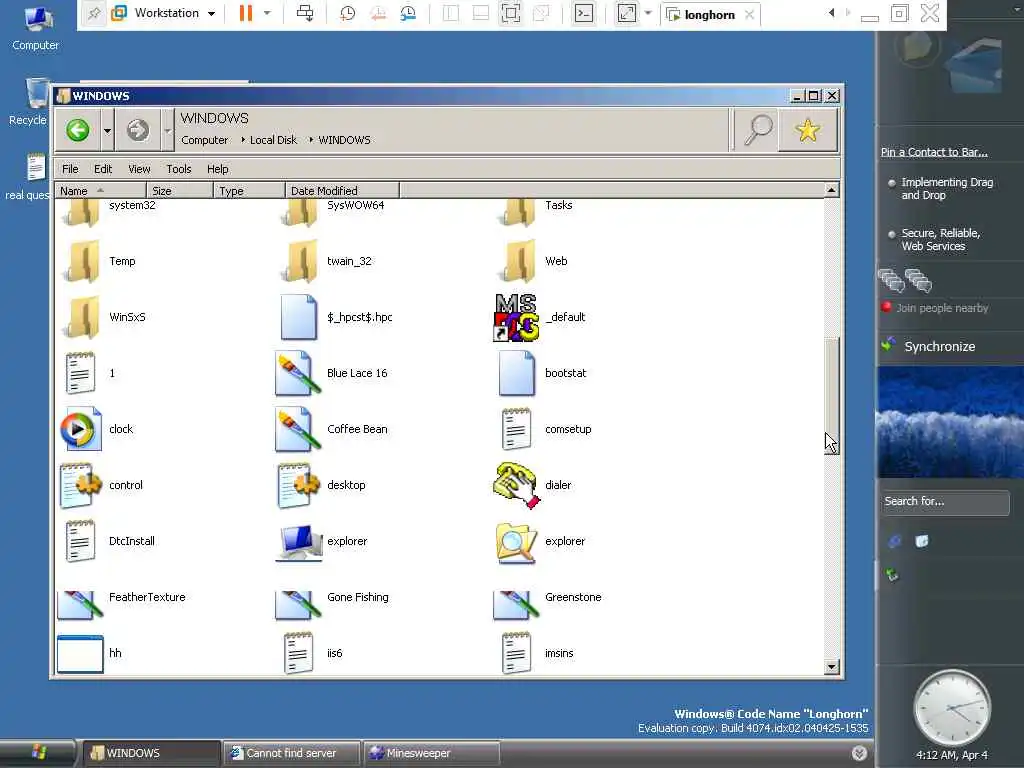Click the gray Forward arrow button

(x=137, y=130)
